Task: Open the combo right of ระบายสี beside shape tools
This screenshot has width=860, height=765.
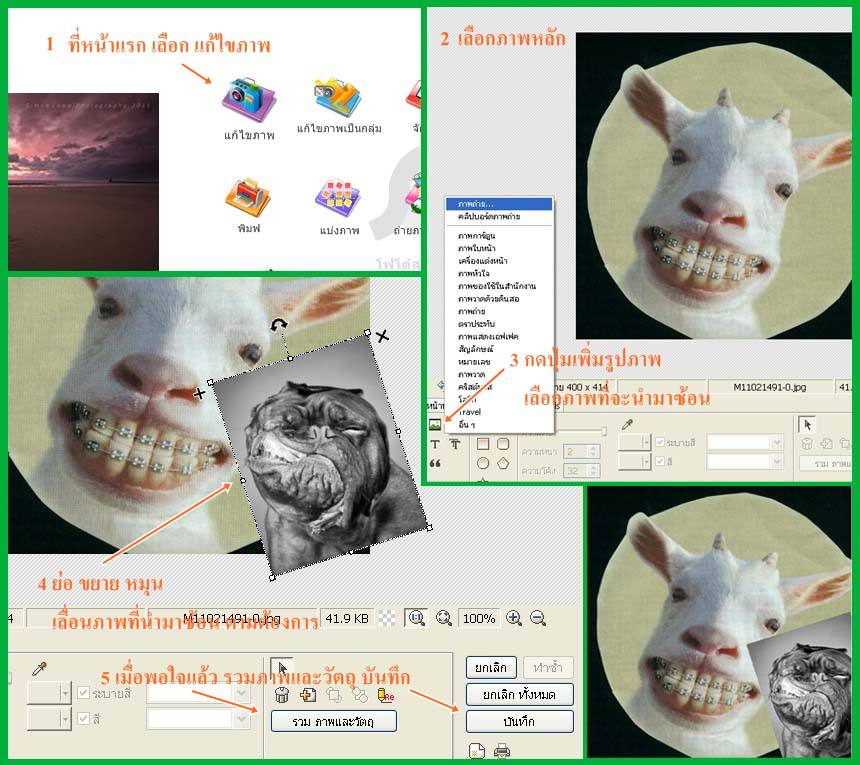Action: (x=745, y=442)
